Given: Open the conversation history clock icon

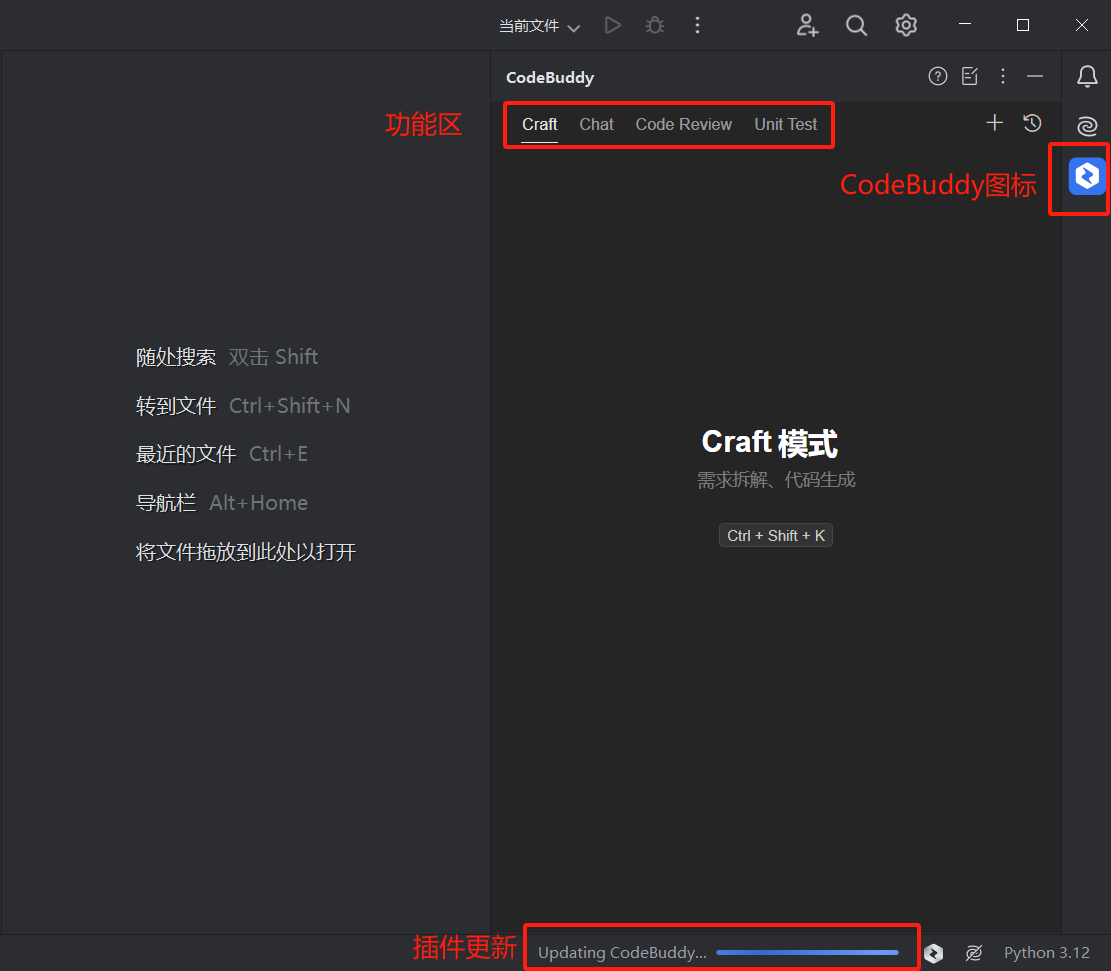Looking at the screenshot, I should pos(1032,123).
